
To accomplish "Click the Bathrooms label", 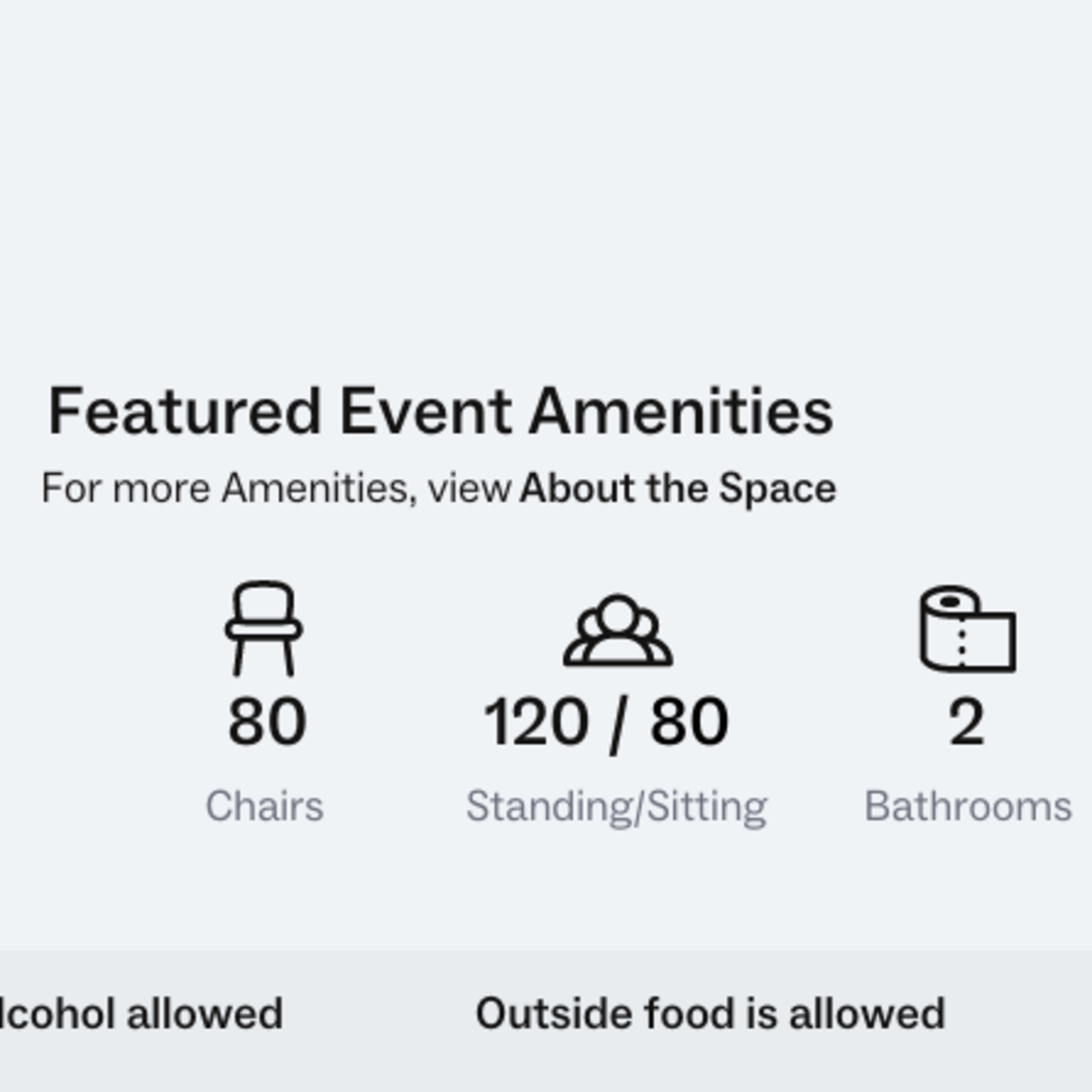I will (x=968, y=806).
